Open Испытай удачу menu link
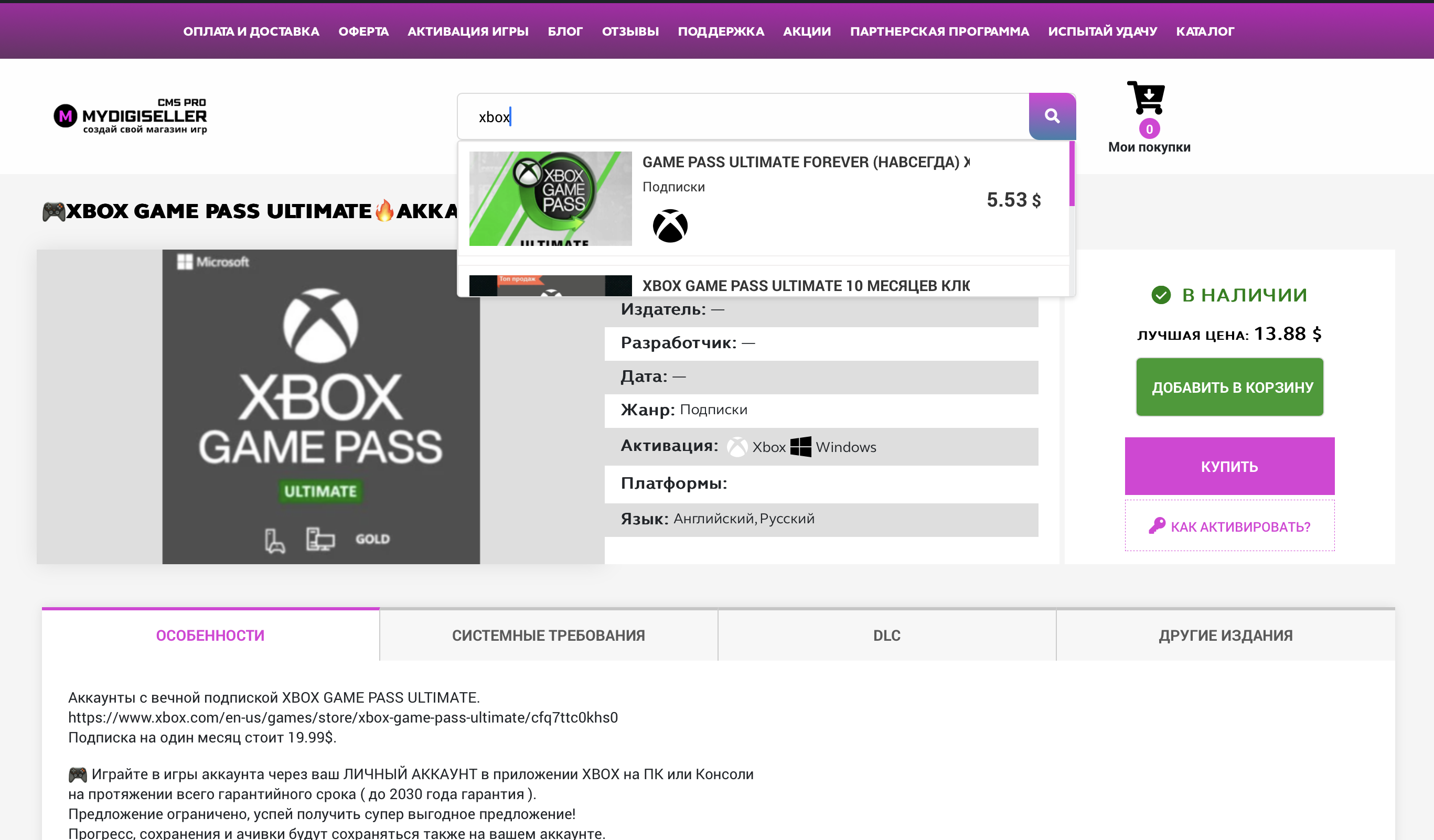 (x=1102, y=31)
